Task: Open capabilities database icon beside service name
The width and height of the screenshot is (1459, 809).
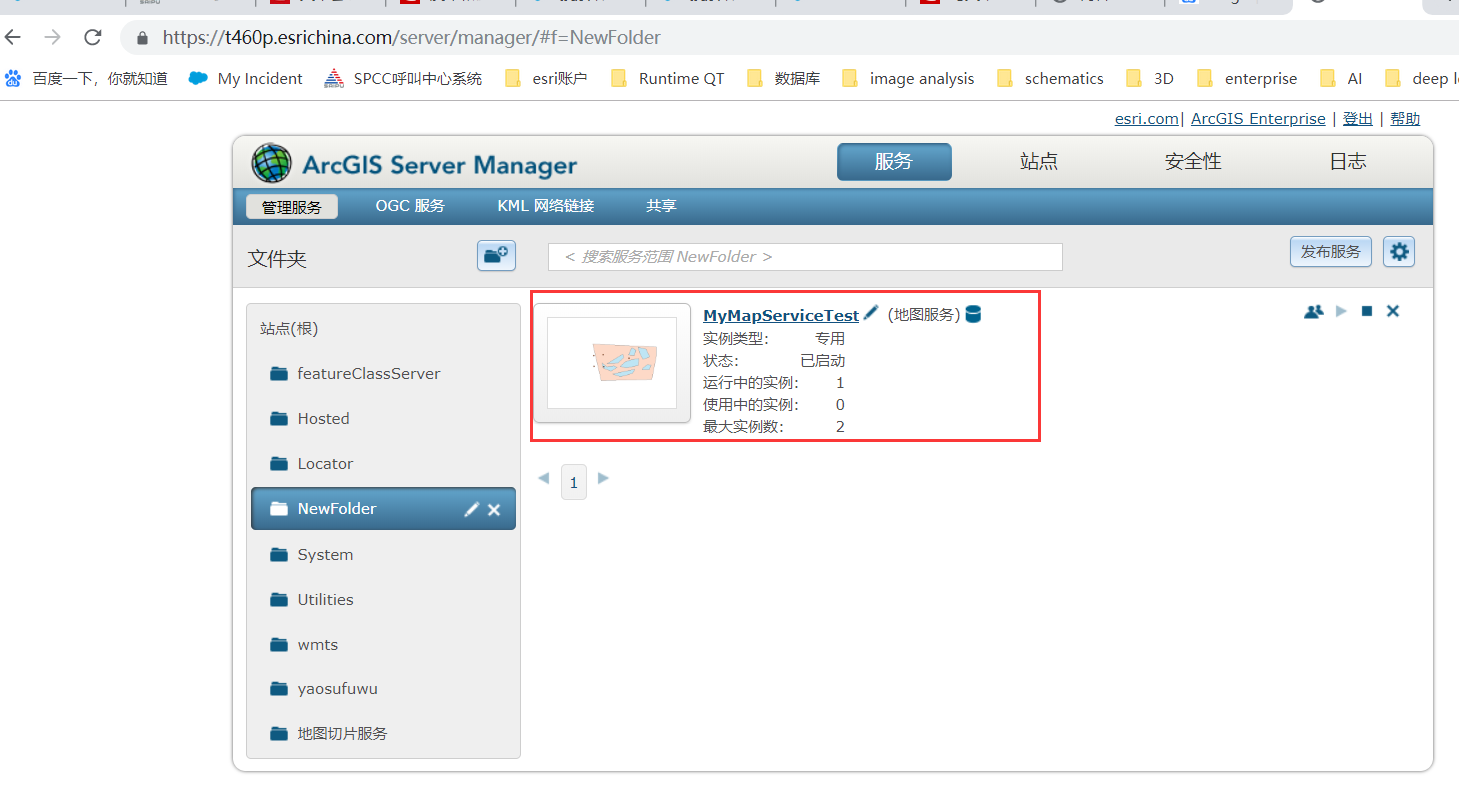Action: (972, 313)
